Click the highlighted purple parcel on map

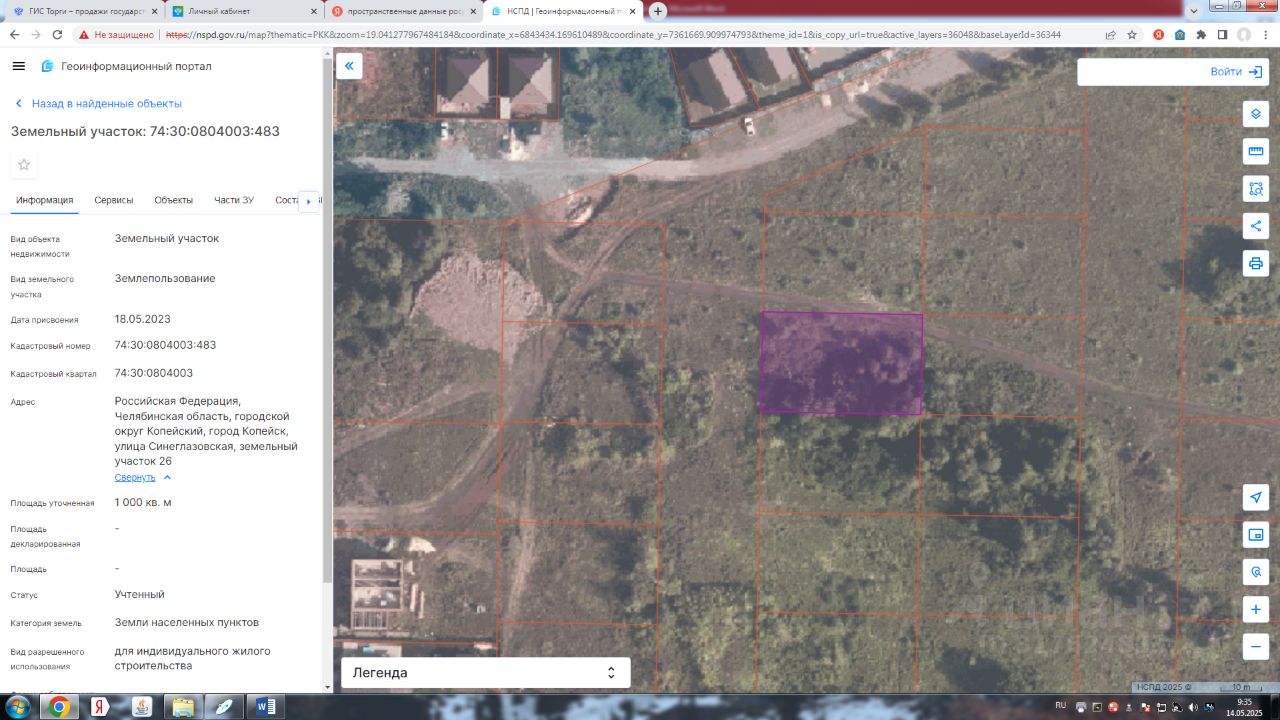(841, 363)
